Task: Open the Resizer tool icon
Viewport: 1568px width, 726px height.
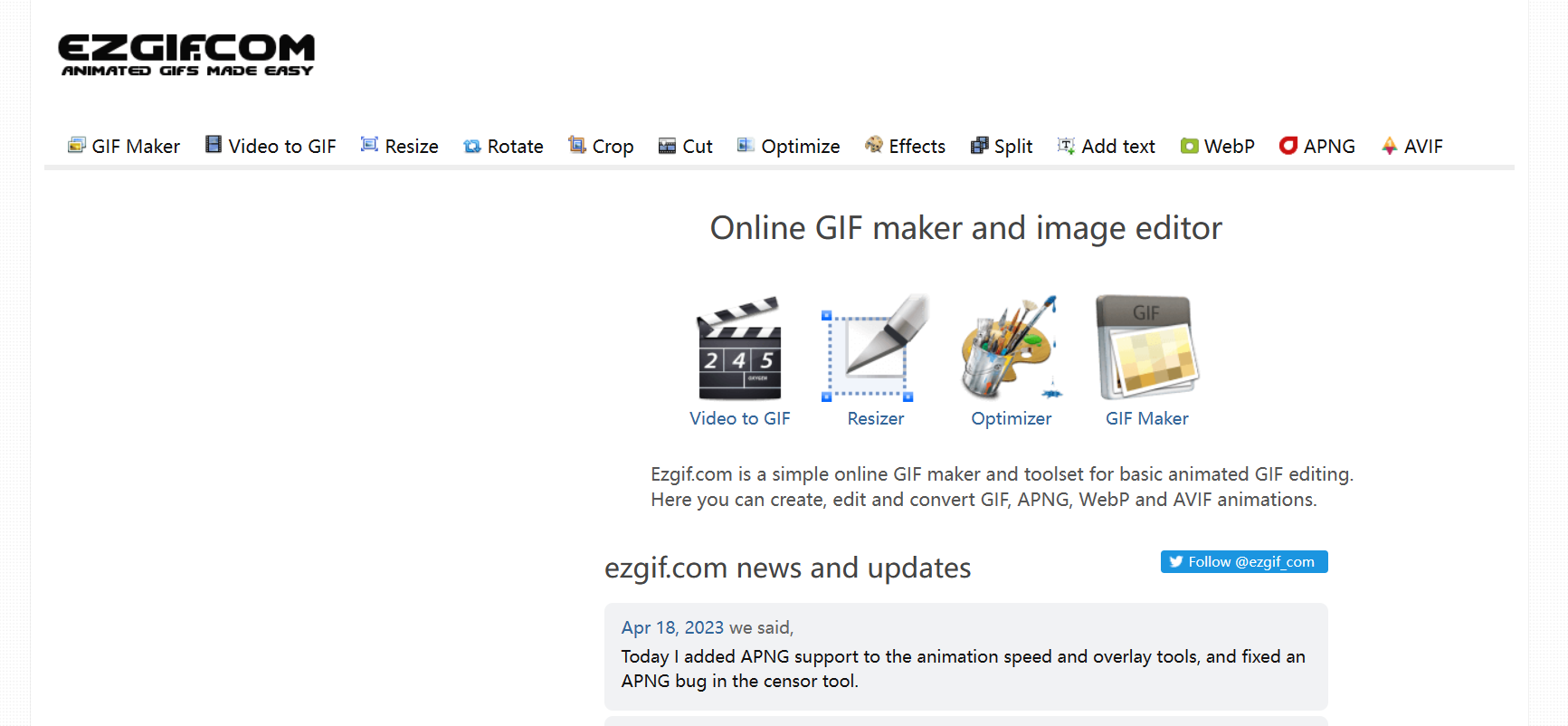Action: point(875,349)
